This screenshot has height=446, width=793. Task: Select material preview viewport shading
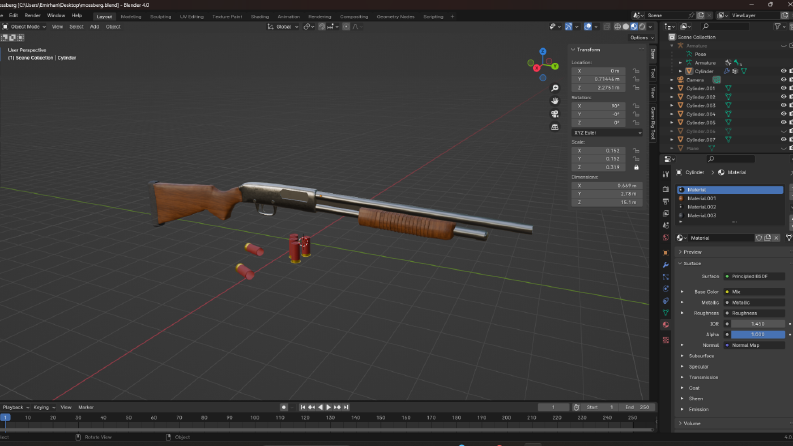coord(634,27)
